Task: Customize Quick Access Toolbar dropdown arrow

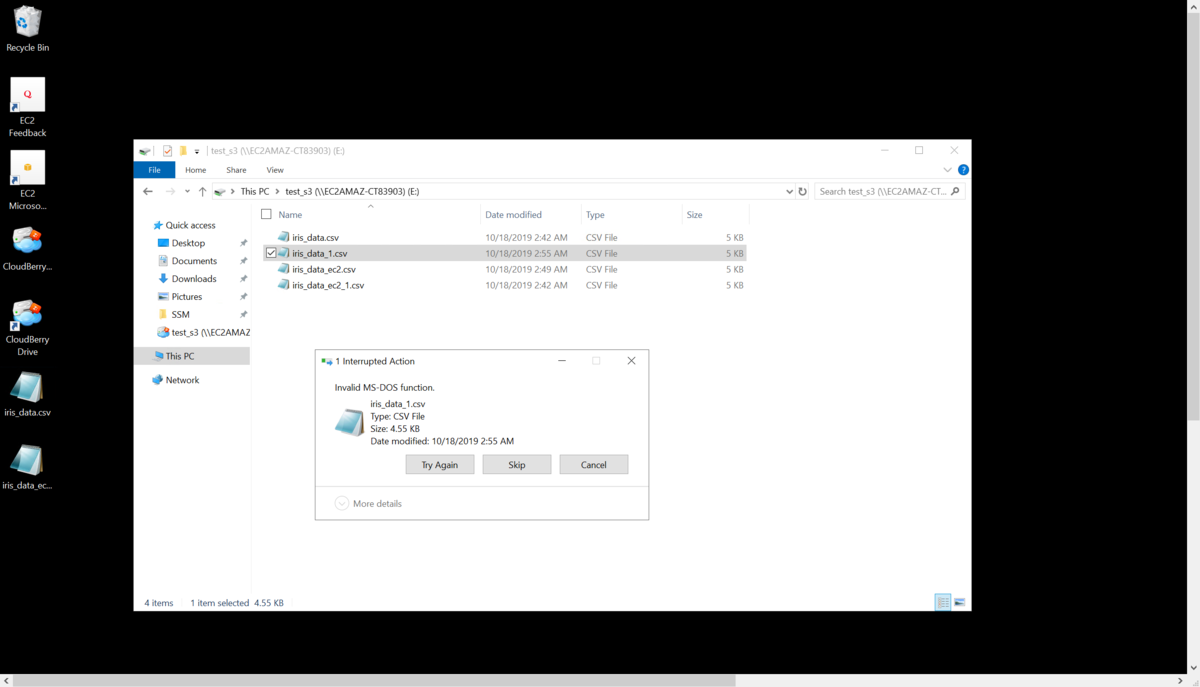Action: (197, 151)
